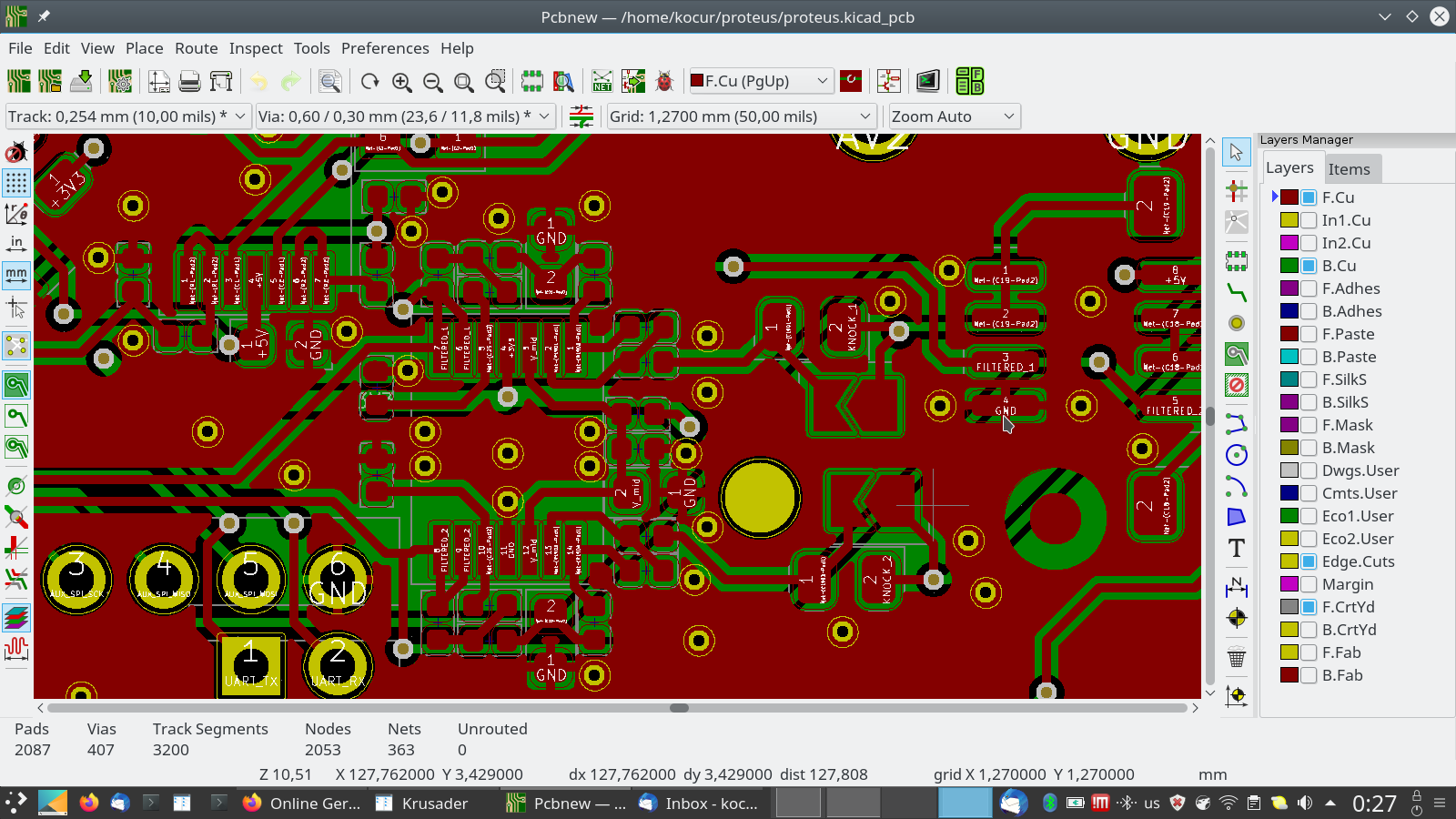Disable design rule checking icon in left toolbar
The width and height of the screenshot is (1456, 819).
tap(16, 152)
